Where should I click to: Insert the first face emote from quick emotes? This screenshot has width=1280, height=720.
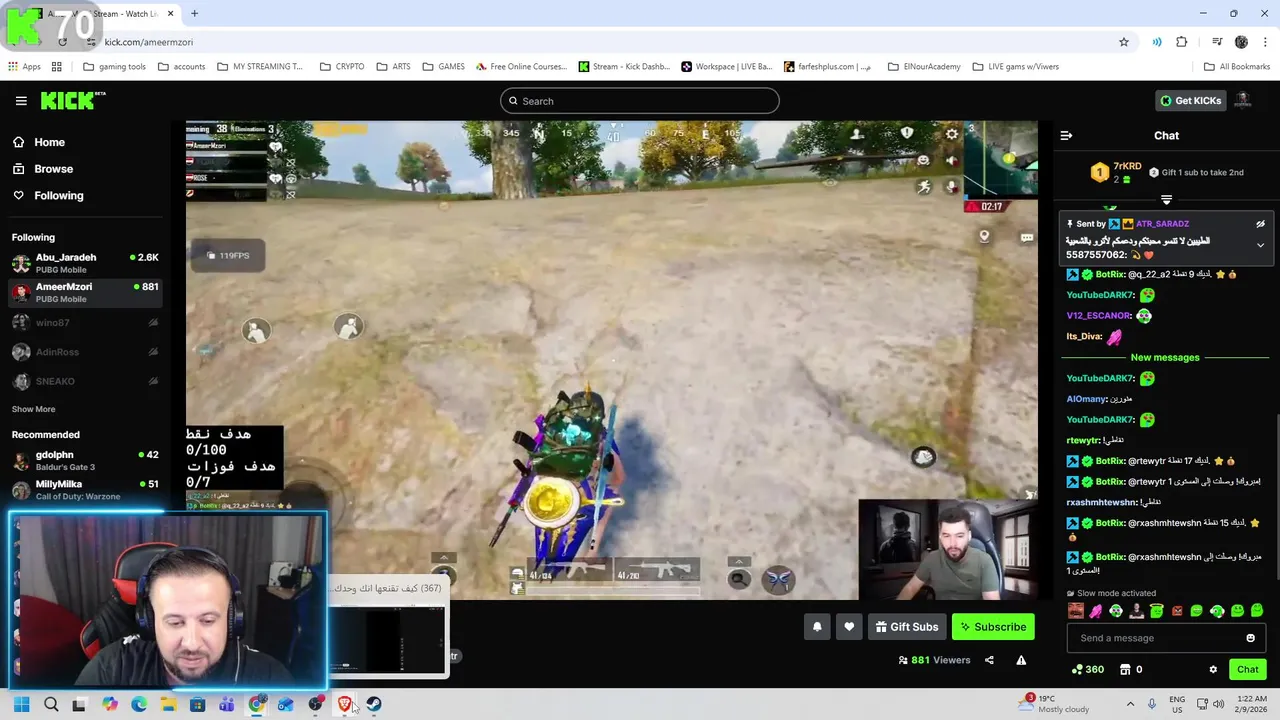tap(1076, 611)
